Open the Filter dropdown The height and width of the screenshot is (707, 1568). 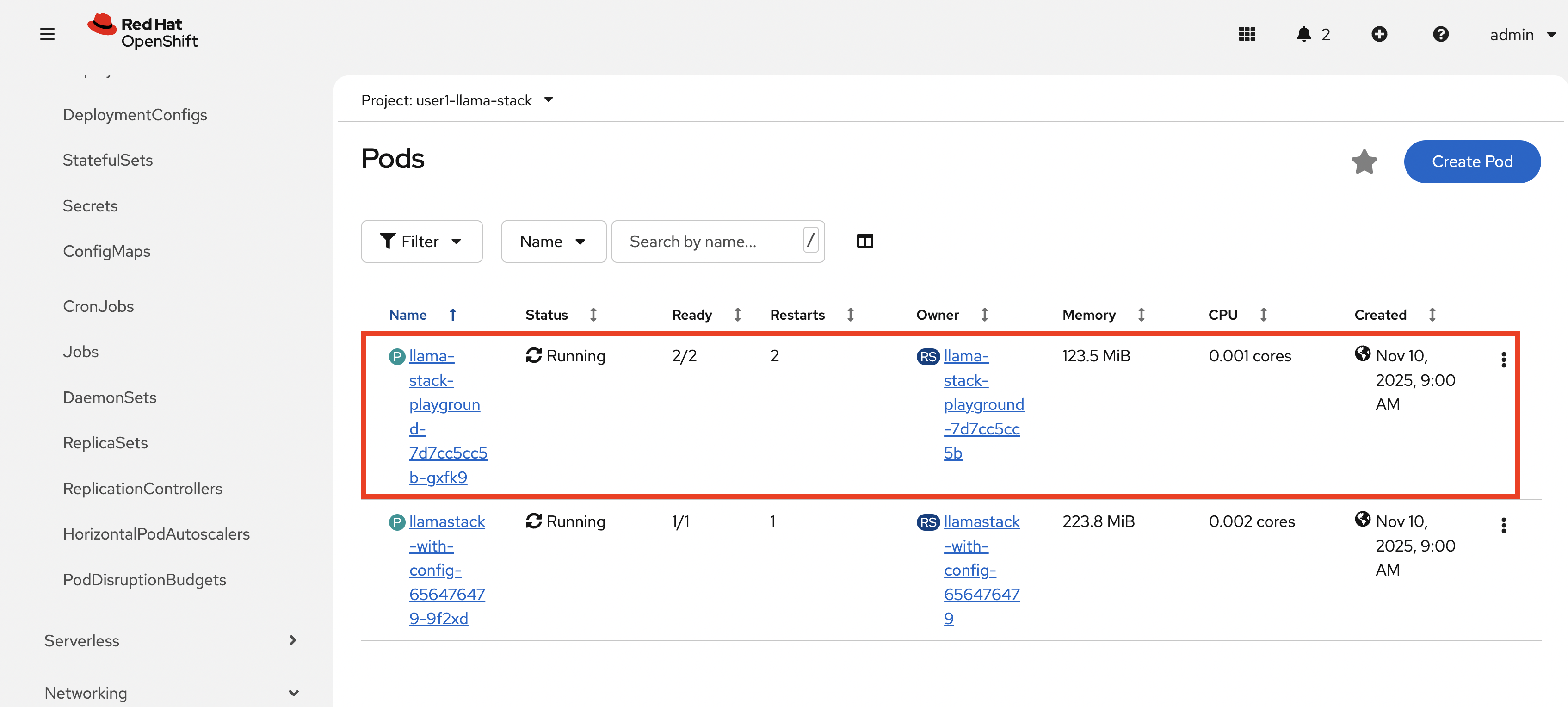click(x=421, y=242)
